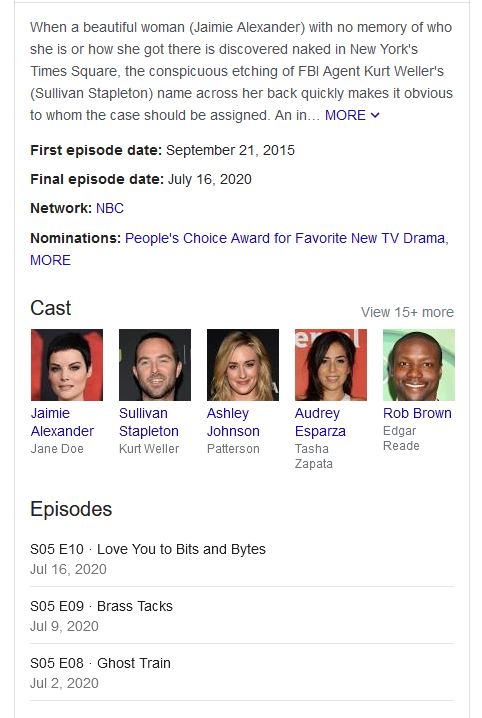Image resolution: width=482 pixels, height=718 pixels.
Task: Click Jaimie Alexander's cast photo
Action: pyautogui.click(x=67, y=365)
